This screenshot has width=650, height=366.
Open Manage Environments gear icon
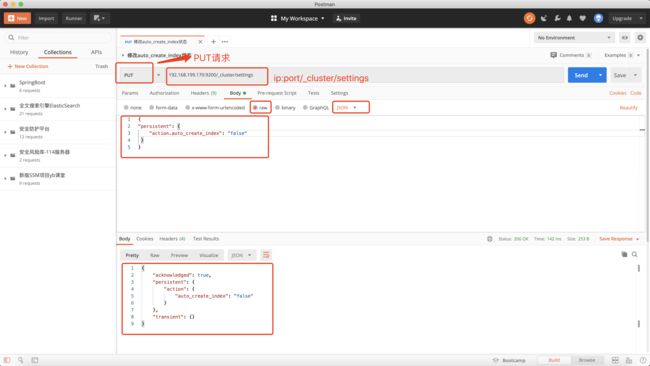click(x=640, y=38)
